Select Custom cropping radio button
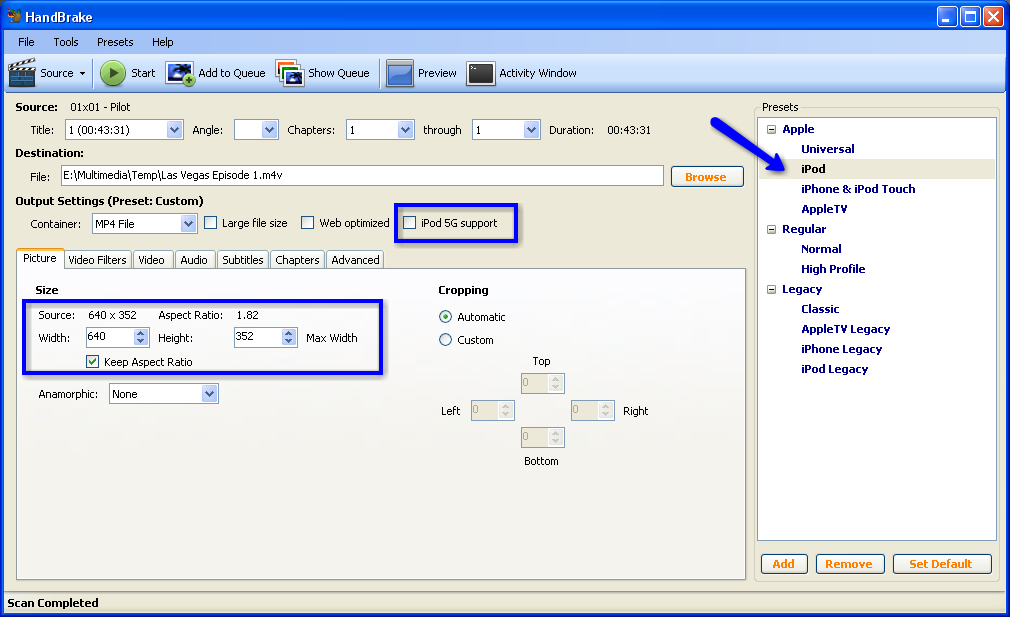 [445, 339]
